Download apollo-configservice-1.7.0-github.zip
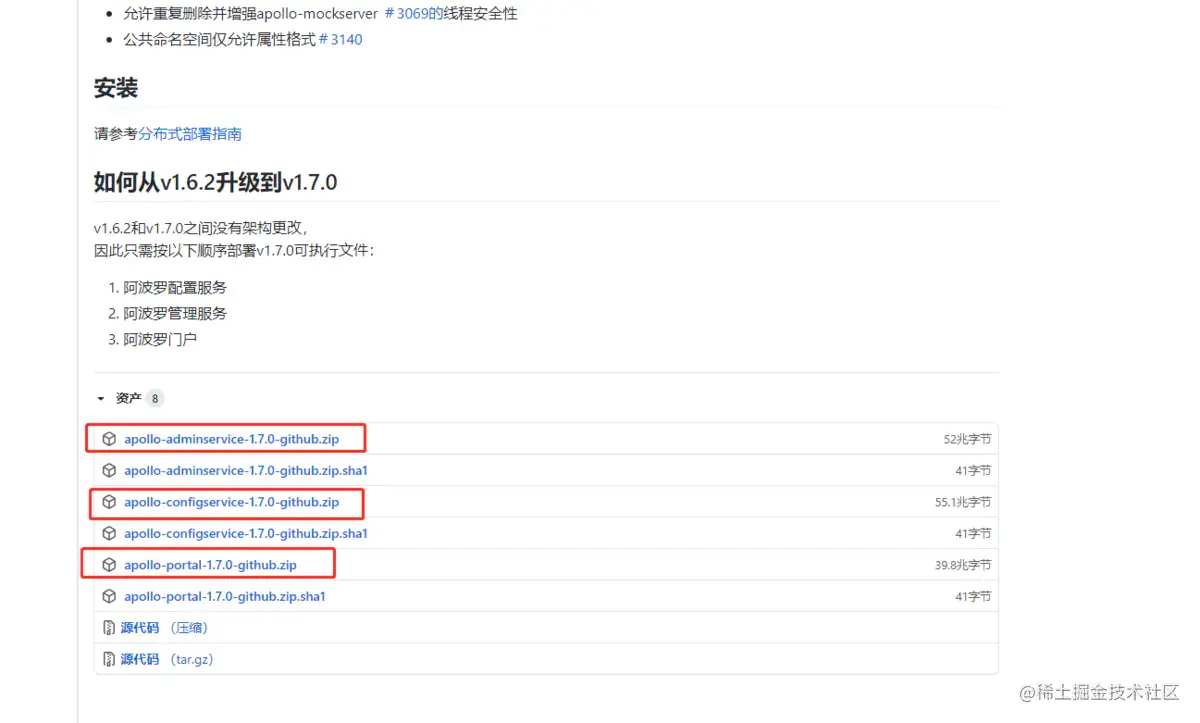Screen dimensions: 1200x723 click(231, 502)
